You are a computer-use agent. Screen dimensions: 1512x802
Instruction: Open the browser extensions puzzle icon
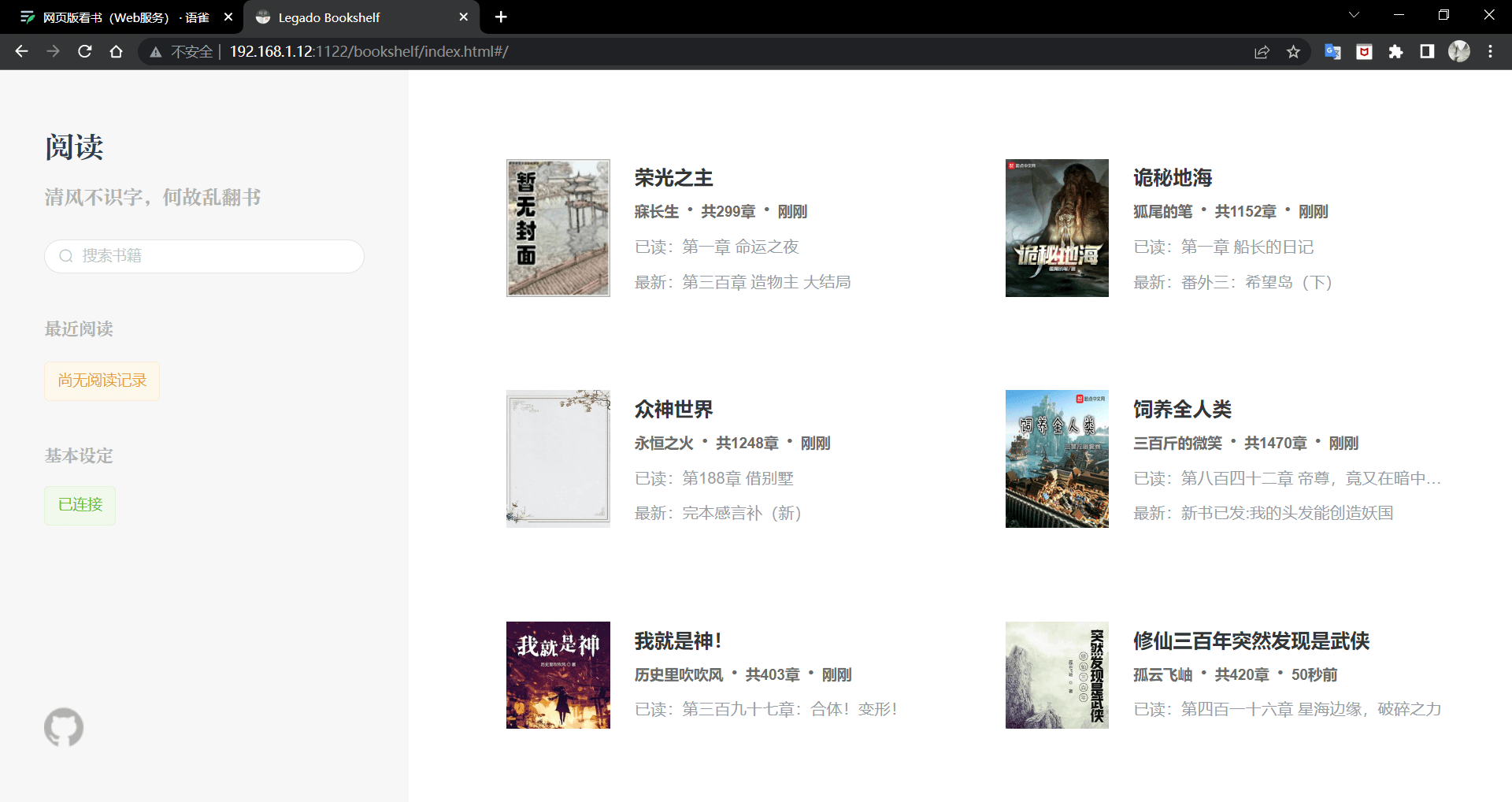tap(1395, 51)
